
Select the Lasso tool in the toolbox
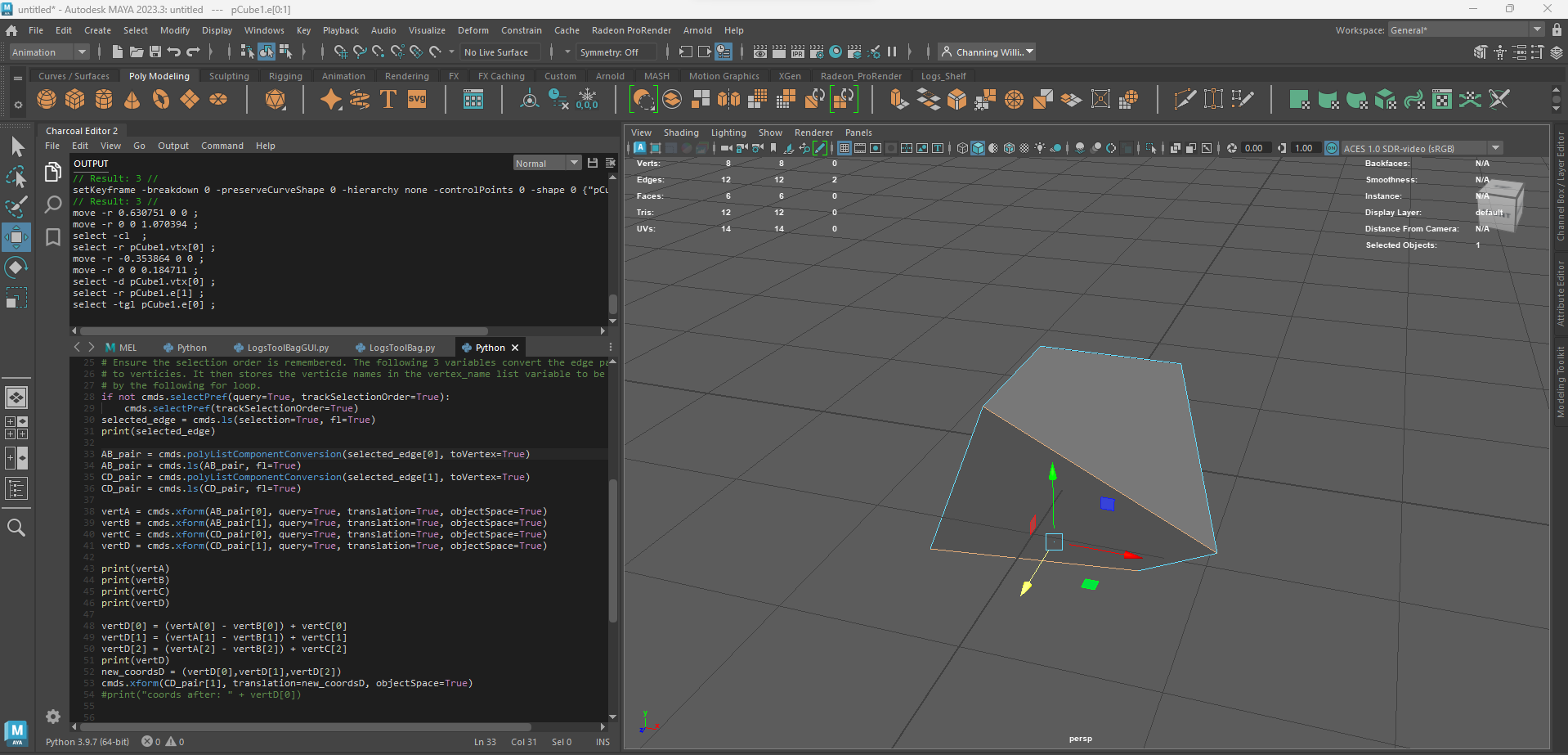pyautogui.click(x=16, y=177)
